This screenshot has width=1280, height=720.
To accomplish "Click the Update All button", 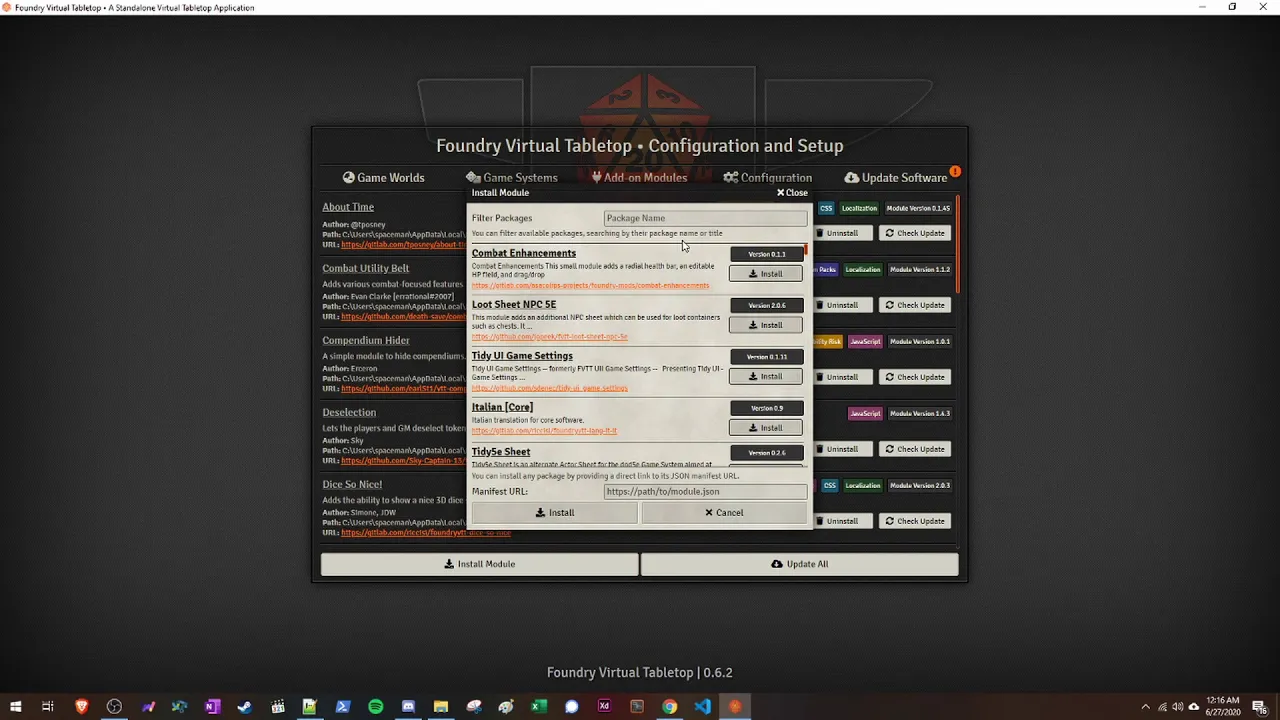I will [799, 564].
